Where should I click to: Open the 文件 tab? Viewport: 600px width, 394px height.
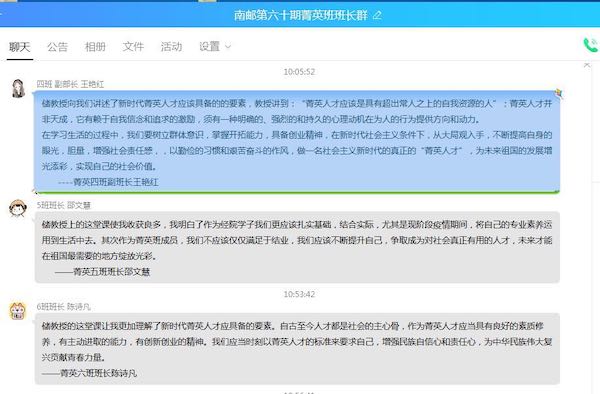click(133, 47)
